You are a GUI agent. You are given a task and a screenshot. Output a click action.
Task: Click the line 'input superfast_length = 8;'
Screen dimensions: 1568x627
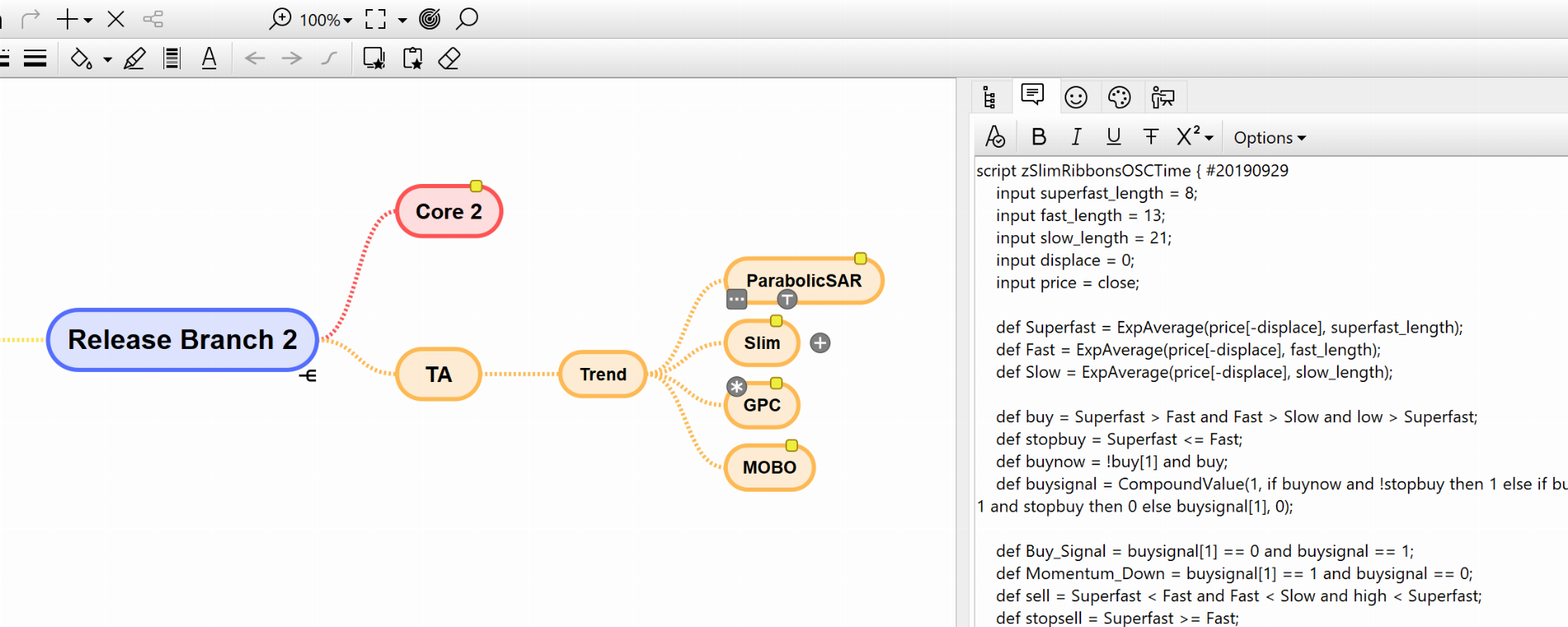[x=1096, y=193]
